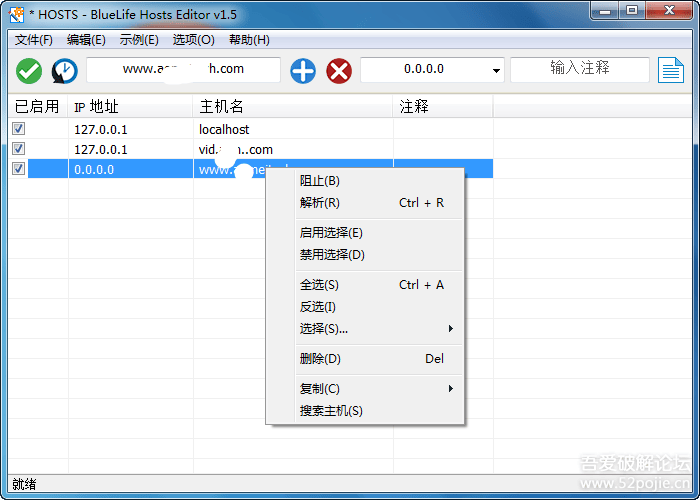
Task: Click the 输入注释 comment input field
Action: point(579,69)
